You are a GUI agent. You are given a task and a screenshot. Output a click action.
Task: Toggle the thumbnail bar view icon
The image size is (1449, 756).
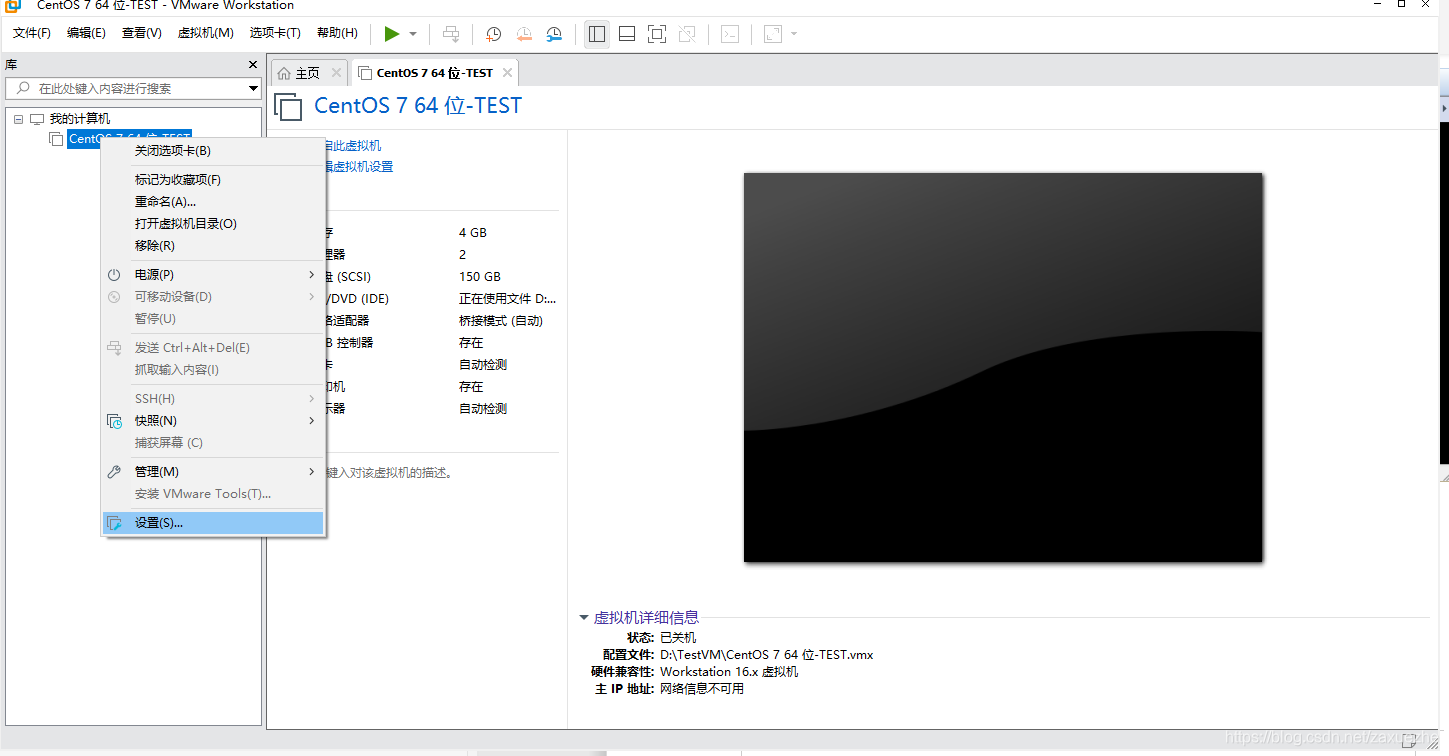pos(627,34)
